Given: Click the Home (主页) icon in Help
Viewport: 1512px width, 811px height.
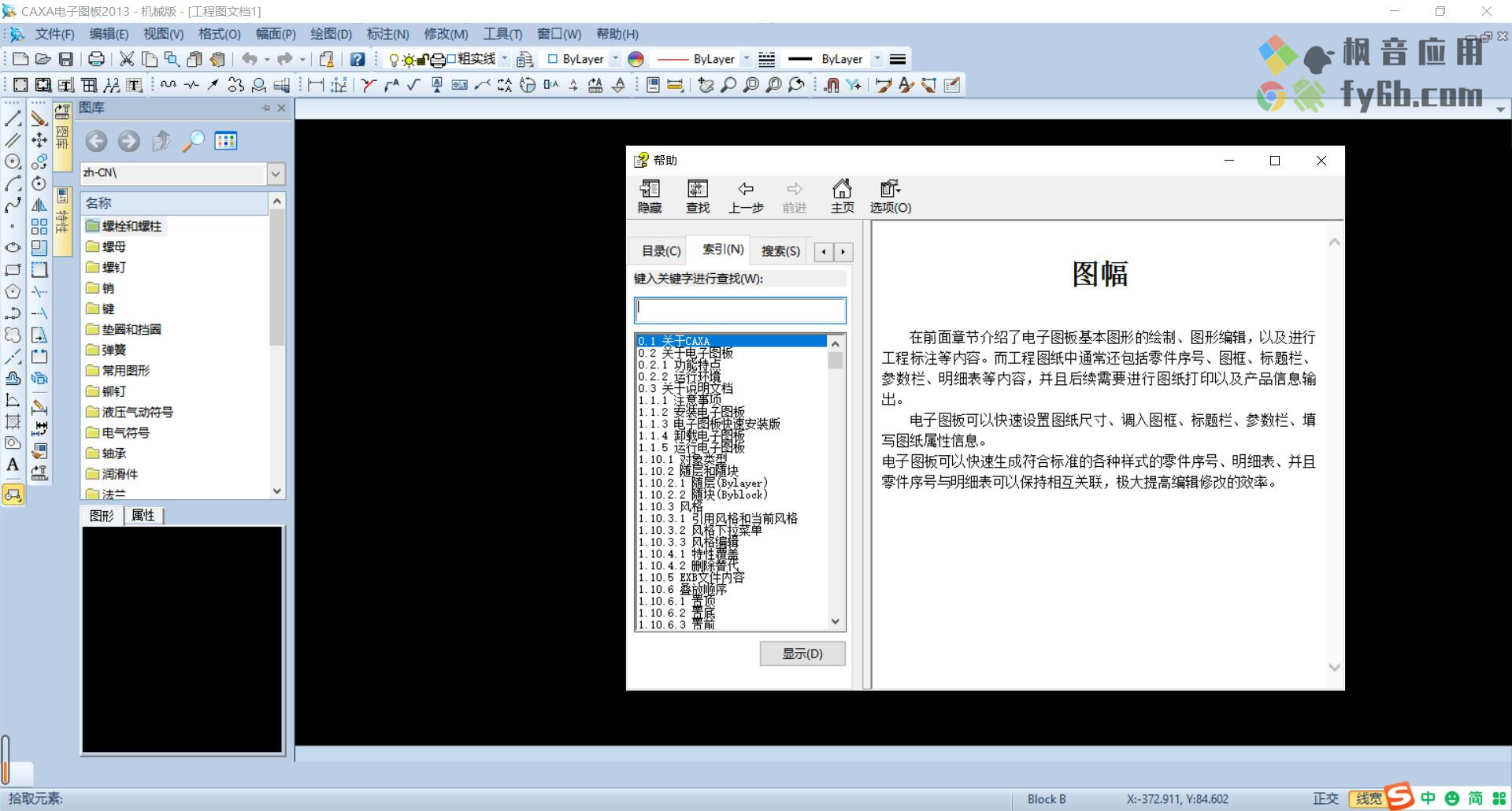Looking at the screenshot, I should (842, 197).
